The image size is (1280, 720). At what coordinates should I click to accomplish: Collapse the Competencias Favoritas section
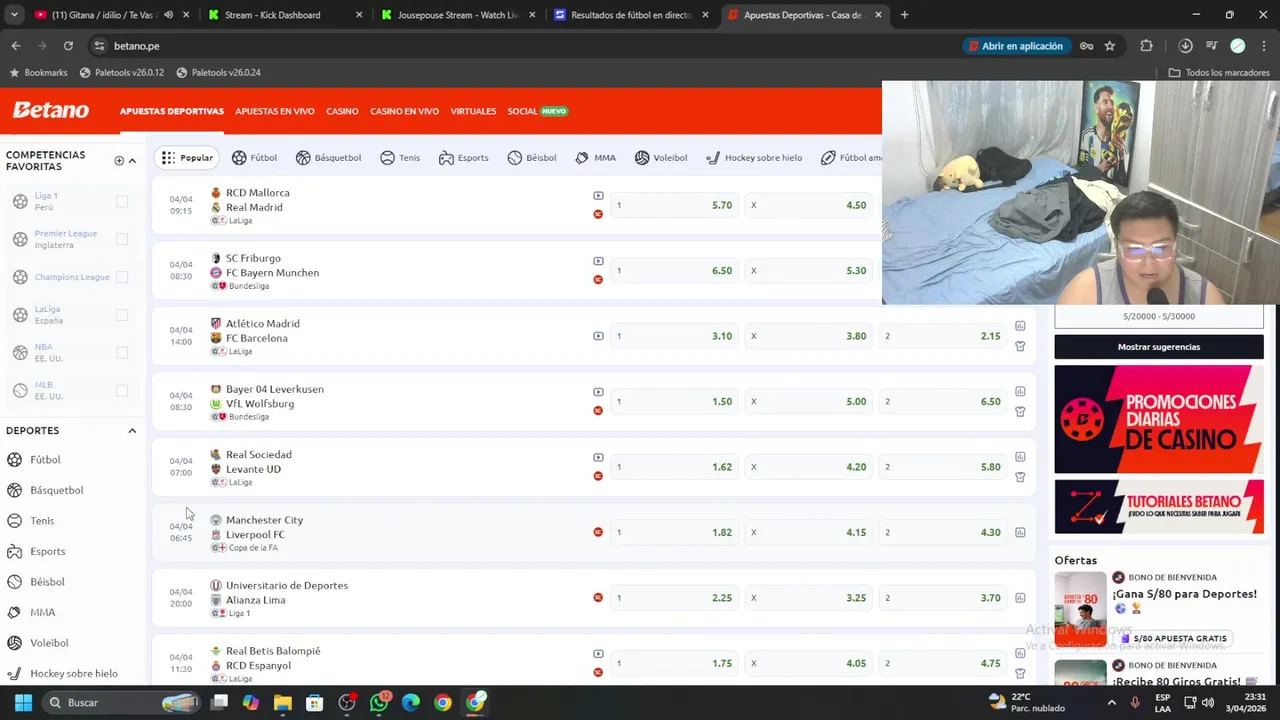132,161
